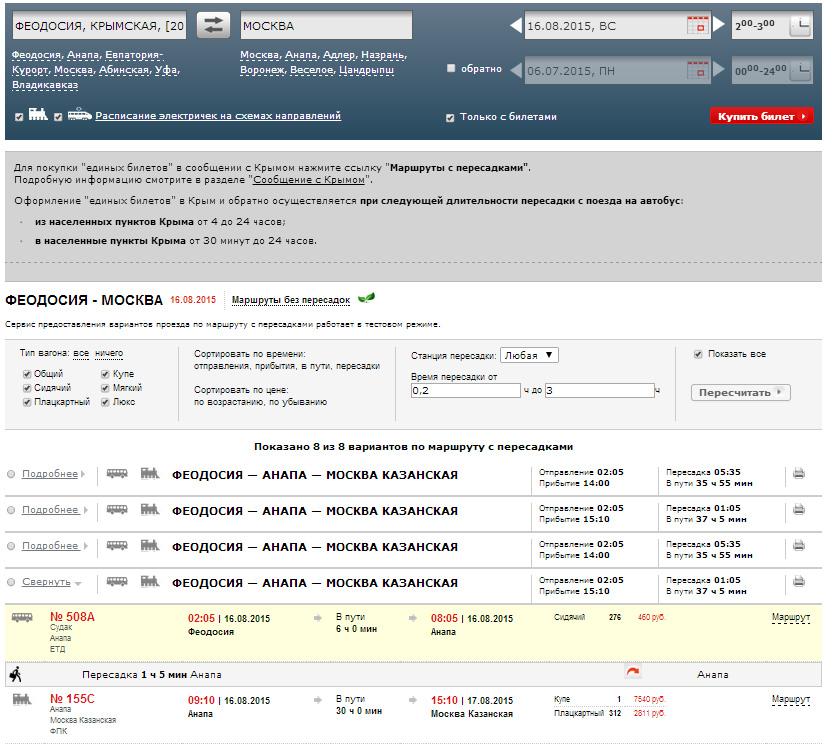
Task: Go to previous departure date arrow
Action: [516, 26]
